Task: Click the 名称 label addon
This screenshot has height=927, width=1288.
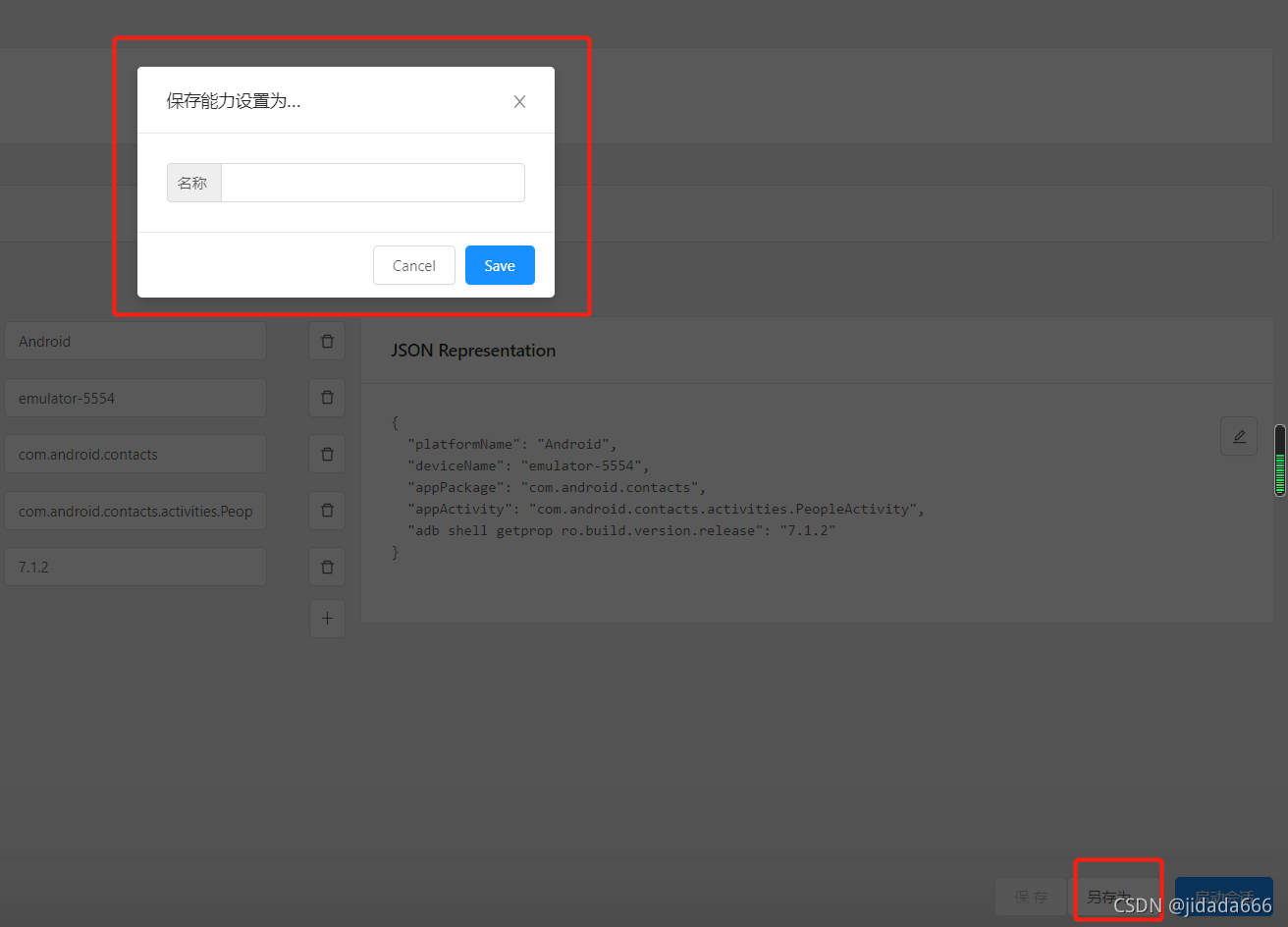Action: click(193, 183)
